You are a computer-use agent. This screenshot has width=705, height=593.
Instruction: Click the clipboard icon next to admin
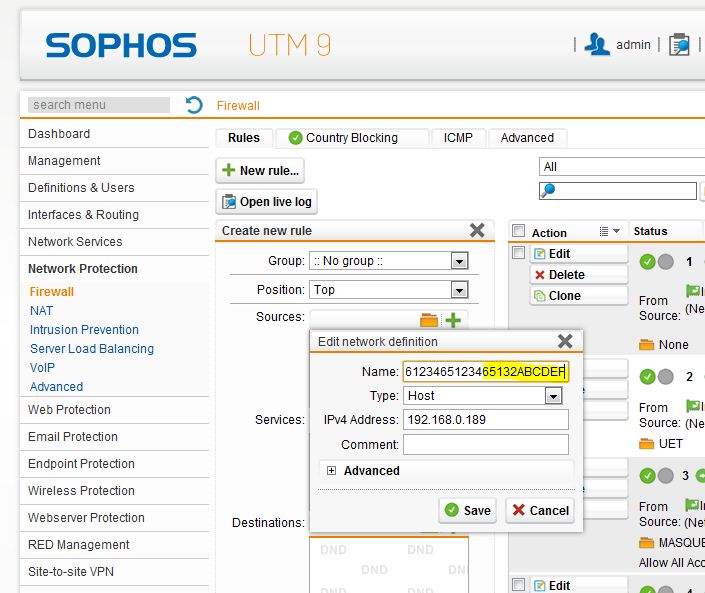coord(679,45)
